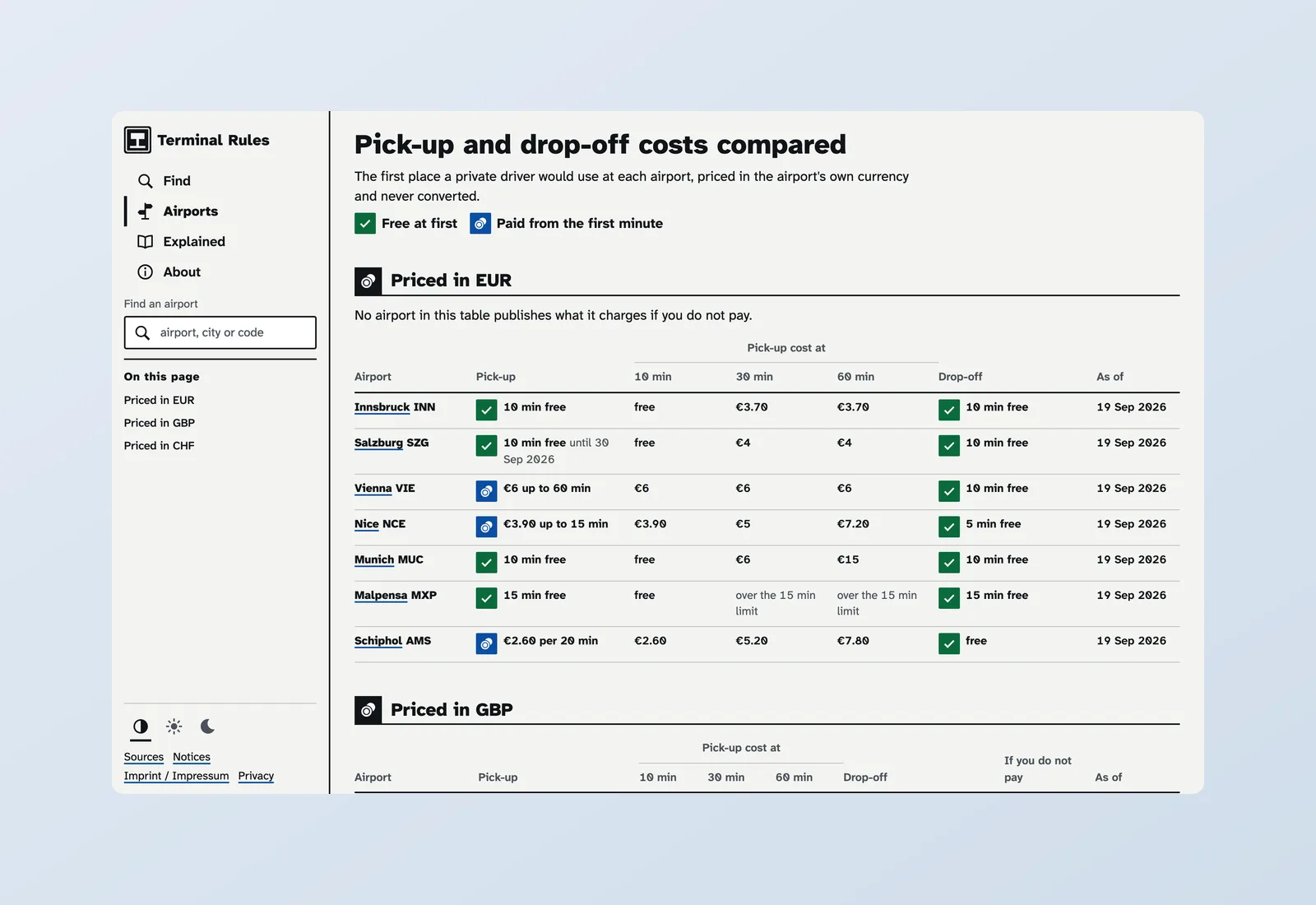Jump to Priced in CHF section link
Screen dimensions: 1316x905
click(160, 446)
